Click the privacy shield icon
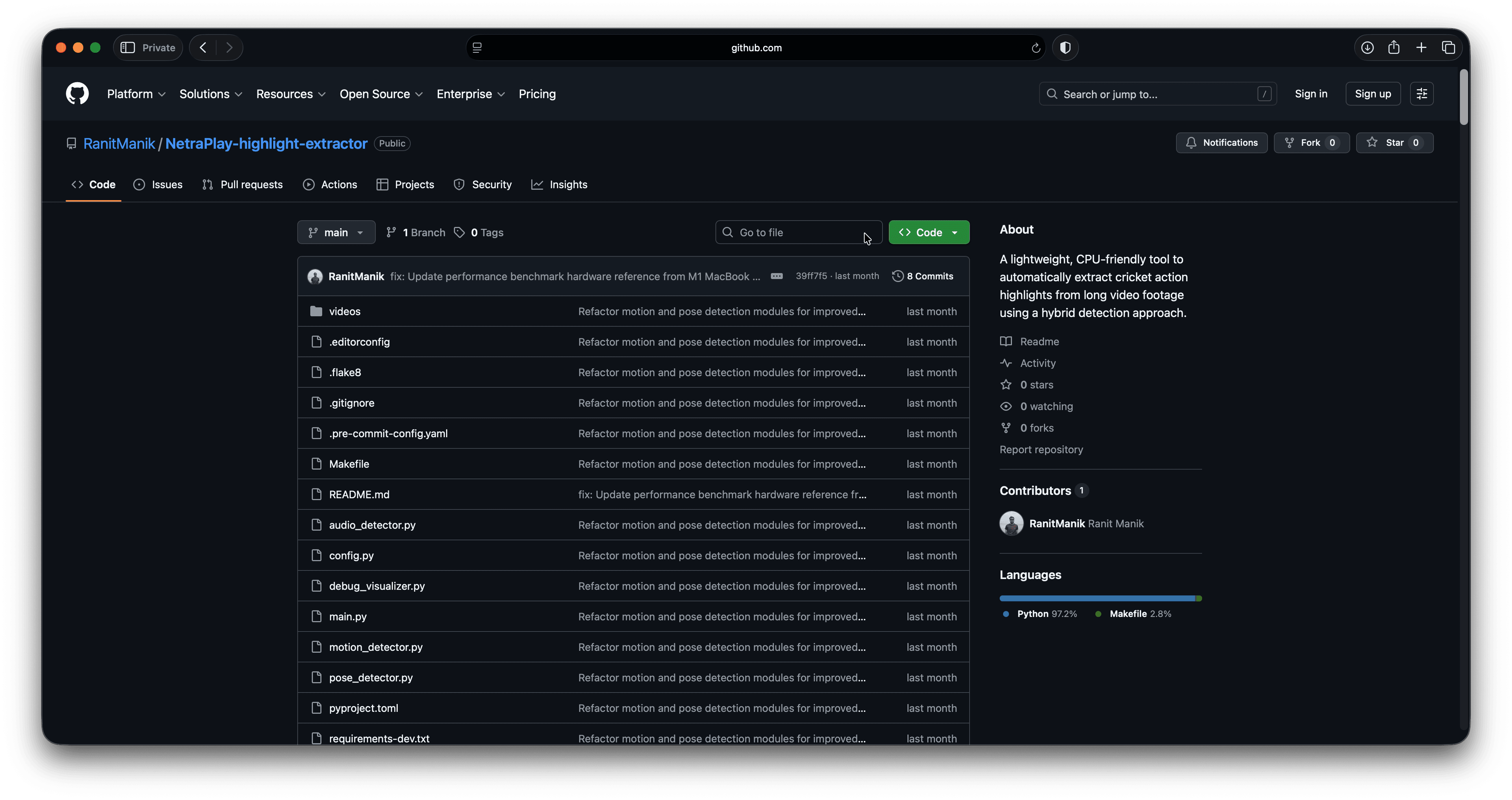Image resolution: width=1512 pixels, height=800 pixels. click(x=1065, y=48)
